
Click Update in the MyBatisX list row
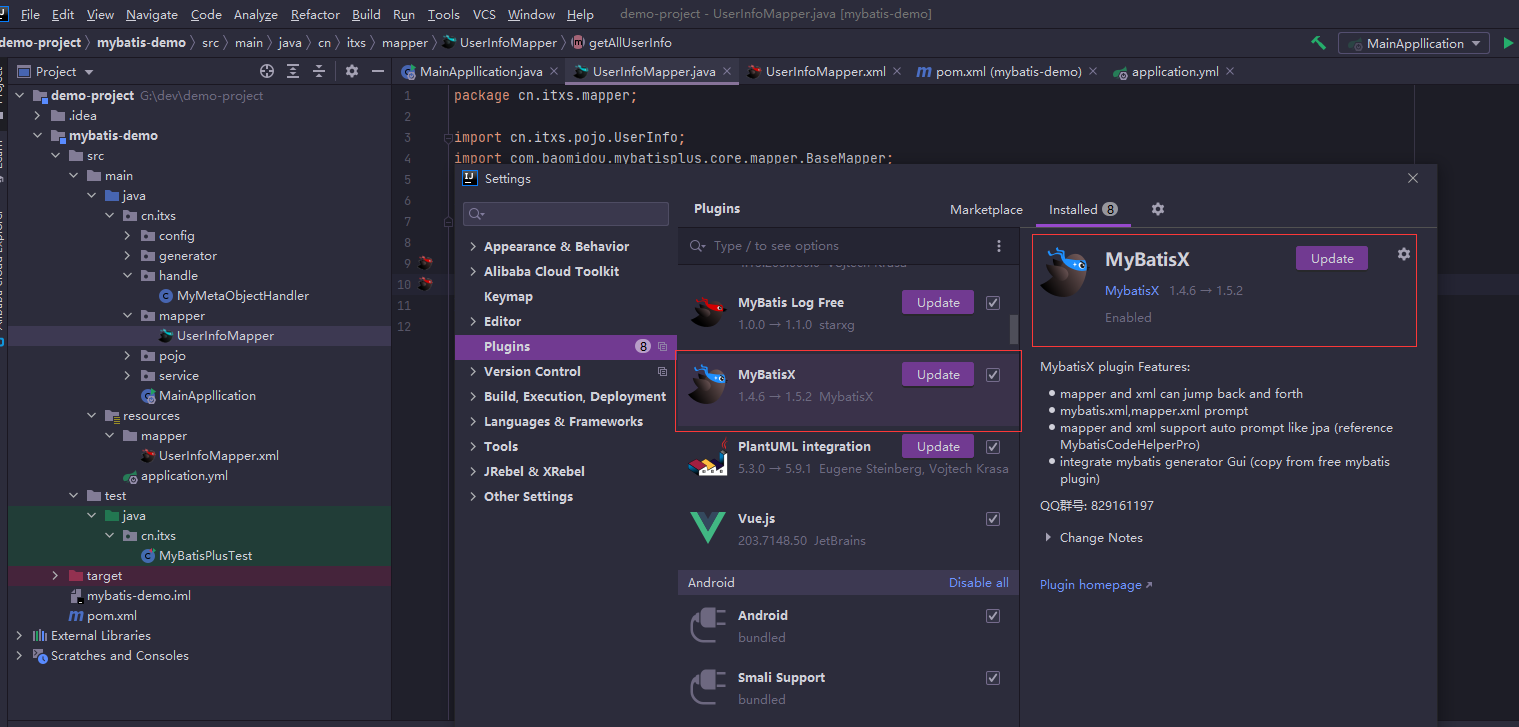tap(938, 374)
